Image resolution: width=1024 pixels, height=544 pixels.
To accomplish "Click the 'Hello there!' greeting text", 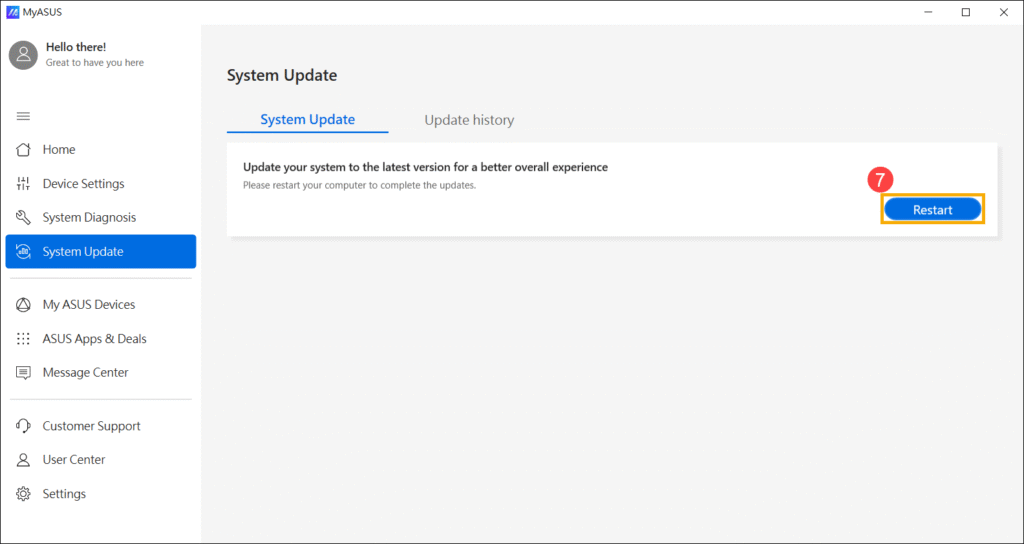I will (x=76, y=47).
